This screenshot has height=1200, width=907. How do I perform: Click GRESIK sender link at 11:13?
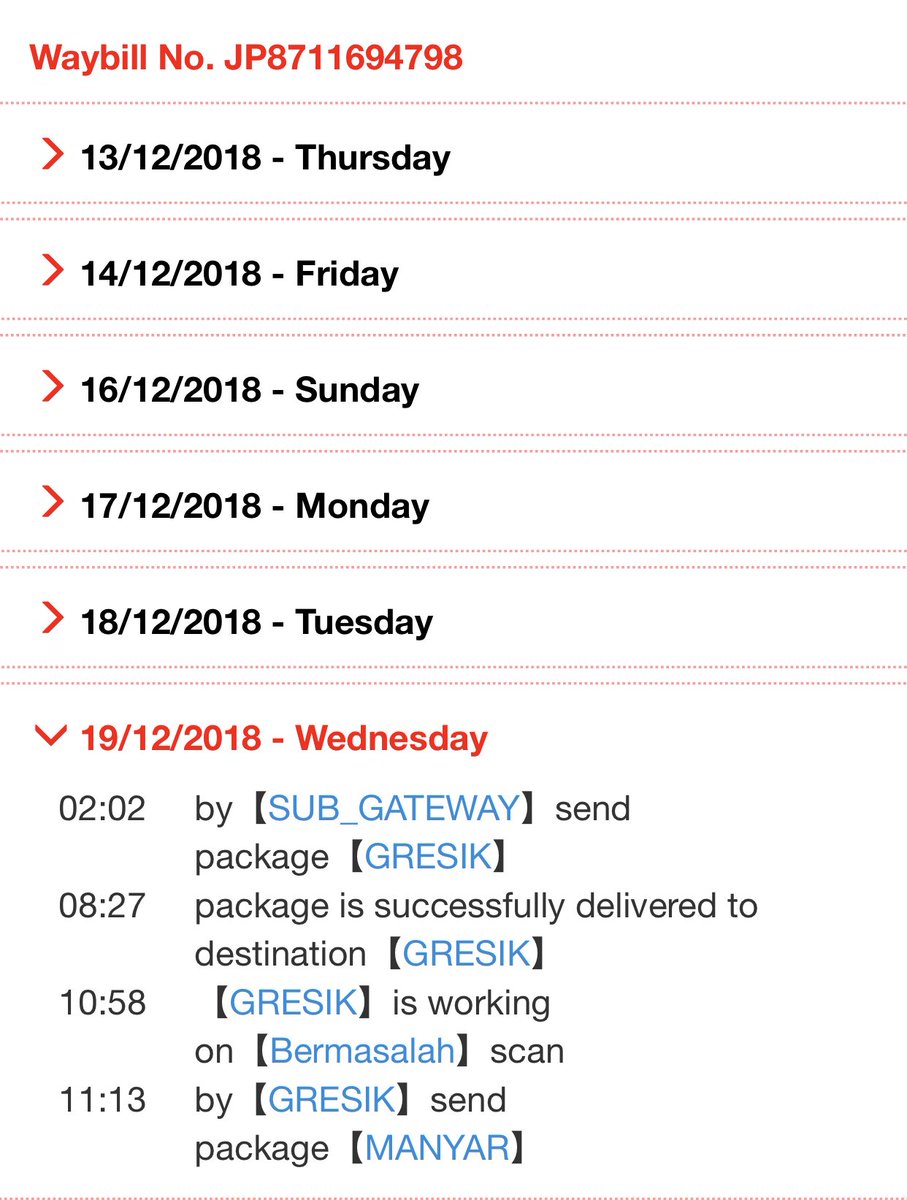pos(333,1100)
